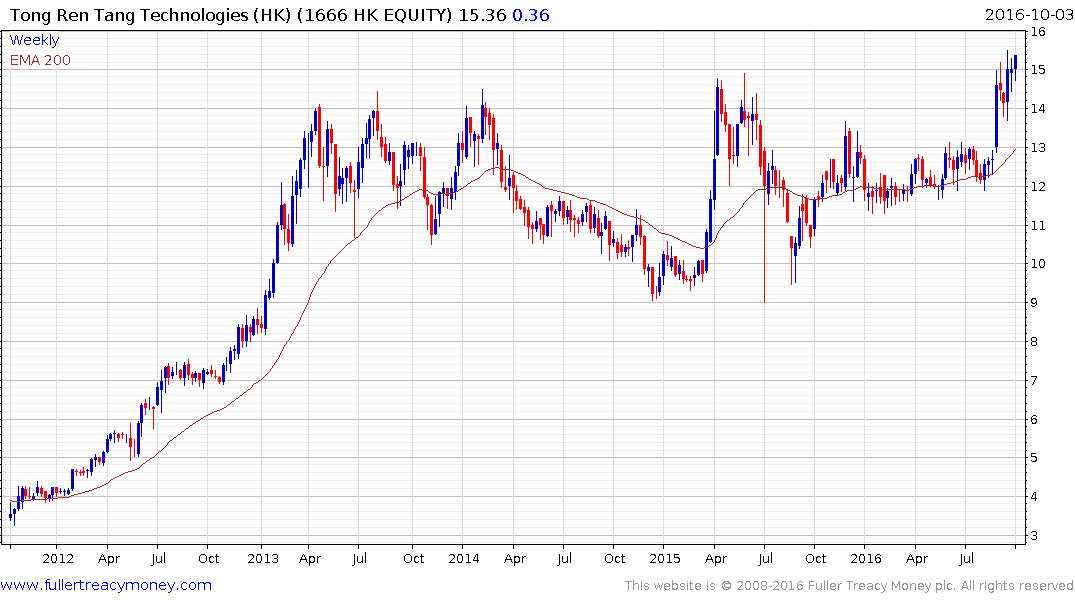Screen dimensions: 1075x600
Task: Click the 9 price axis label
Action: [1035, 302]
